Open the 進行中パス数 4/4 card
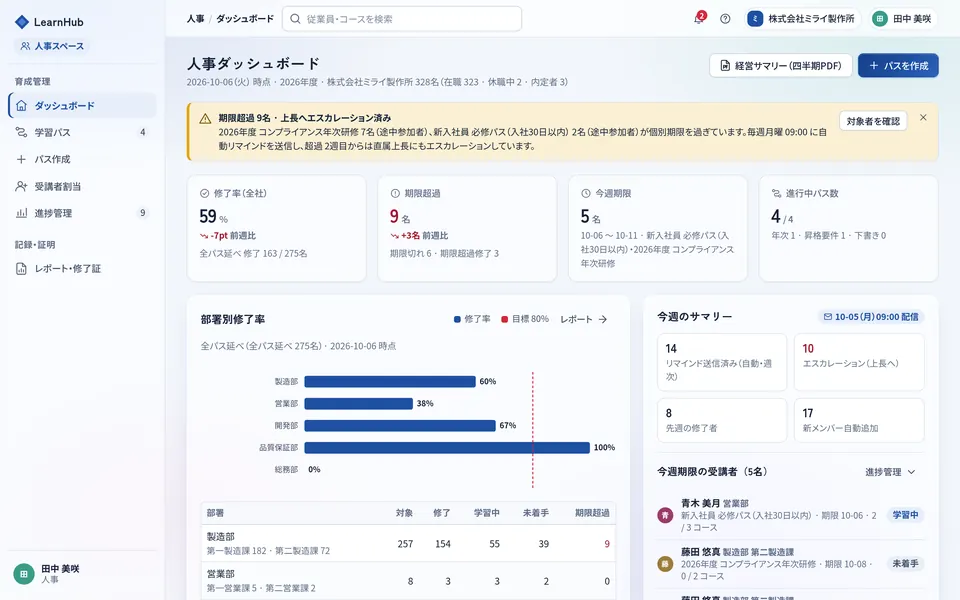The image size is (960, 600). click(x=849, y=228)
